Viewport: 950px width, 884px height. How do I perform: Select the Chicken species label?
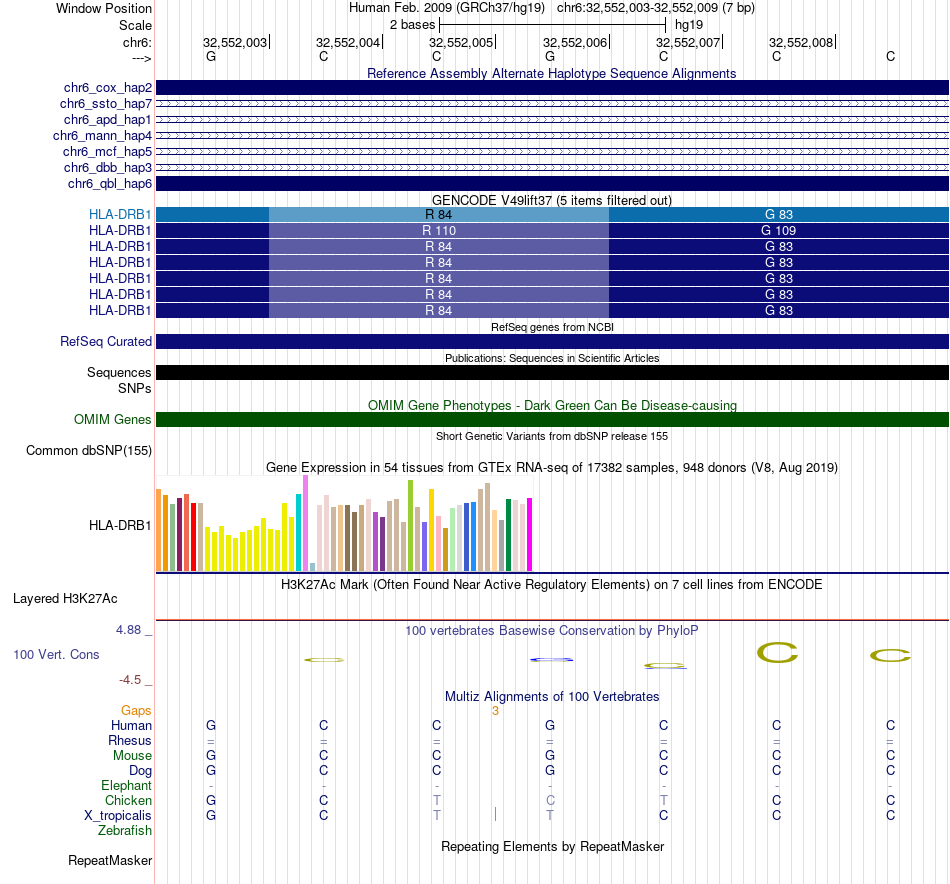point(128,800)
